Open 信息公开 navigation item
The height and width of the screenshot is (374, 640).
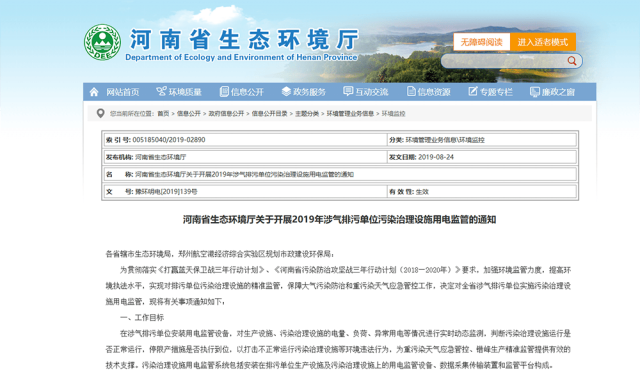click(247, 92)
